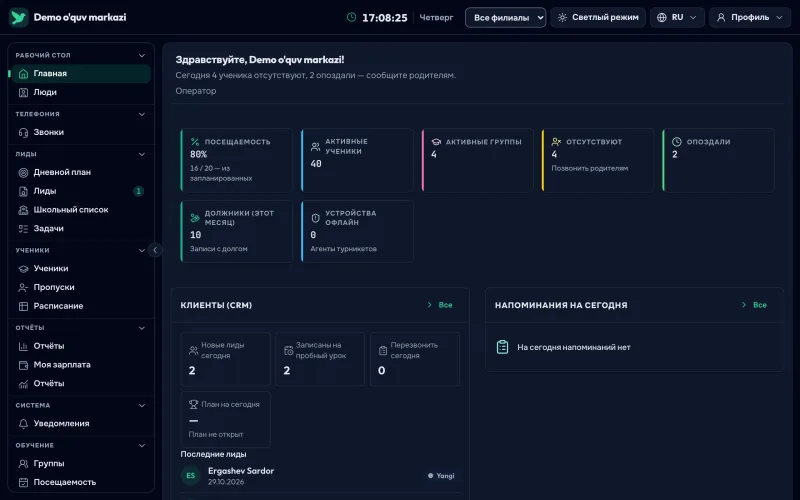Open all clients via Все in Клиенты (CRM)

click(x=440, y=305)
